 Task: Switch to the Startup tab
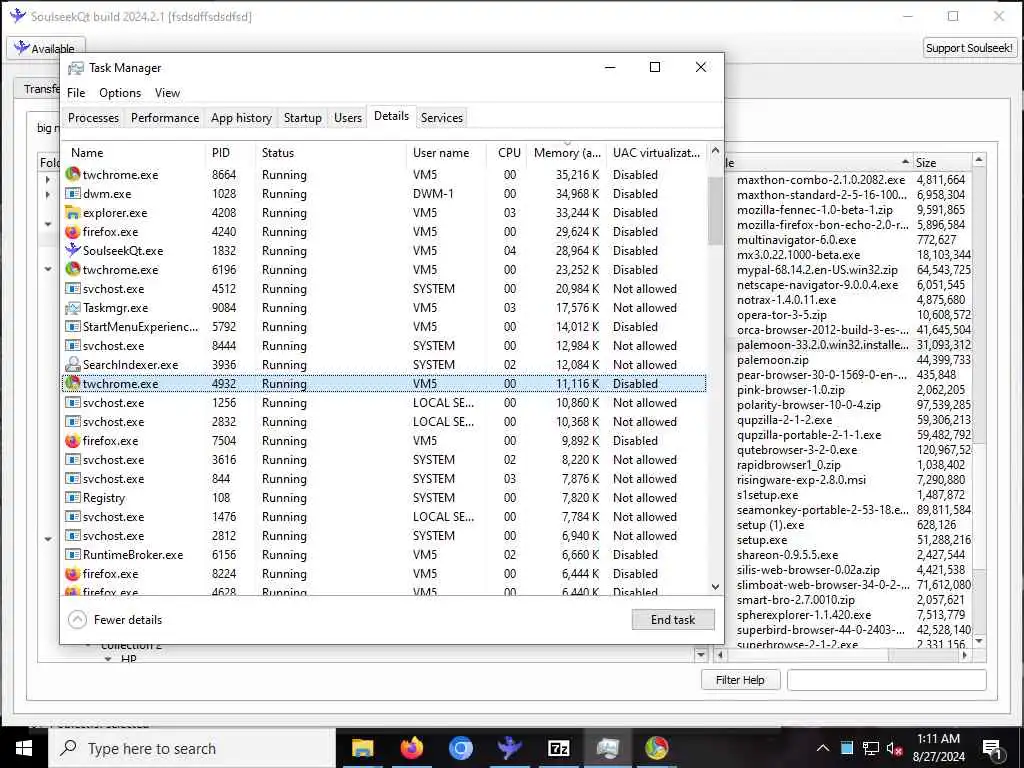click(x=302, y=118)
